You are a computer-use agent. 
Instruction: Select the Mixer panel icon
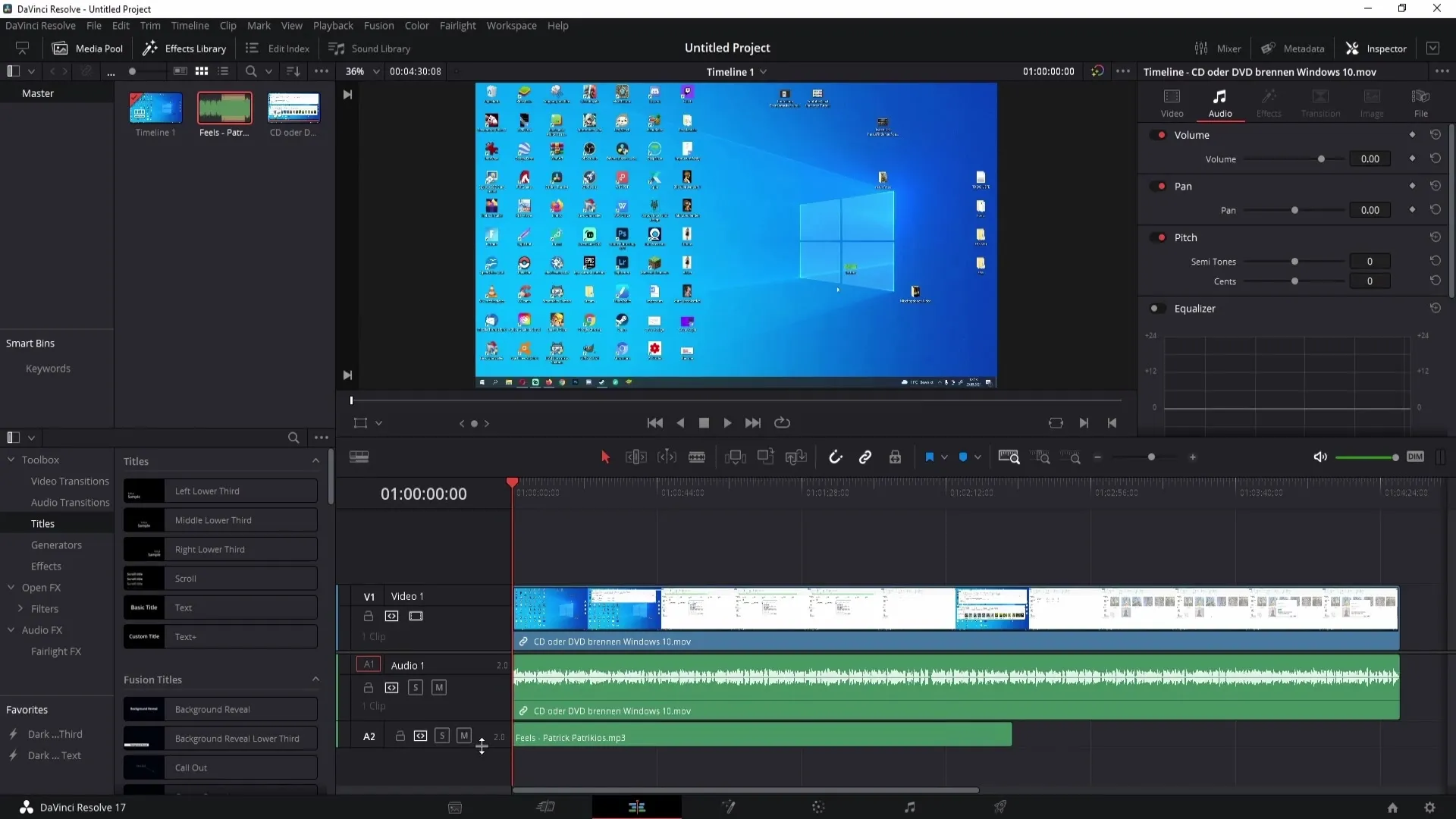[x=1201, y=48]
